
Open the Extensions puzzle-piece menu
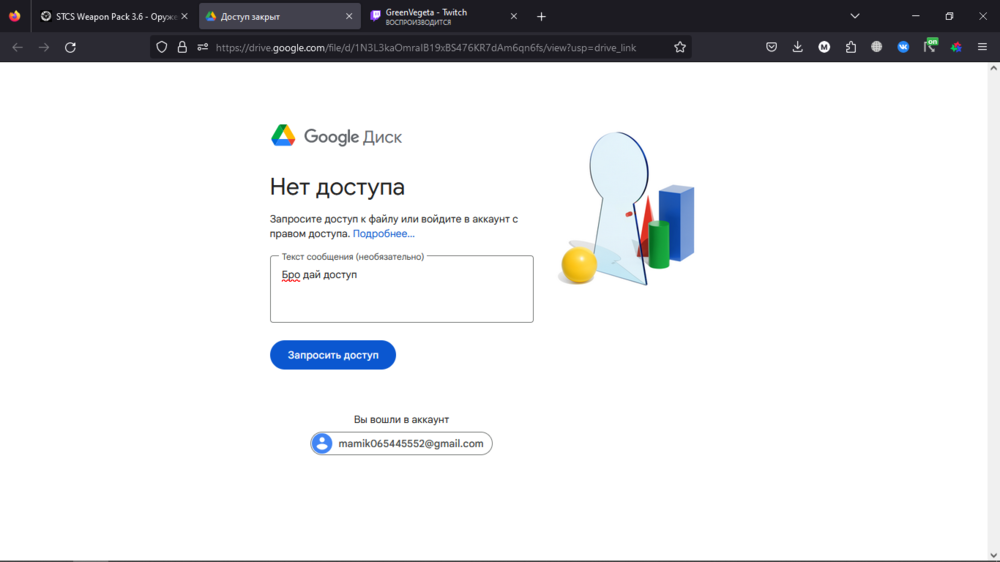click(x=851, y=47)
